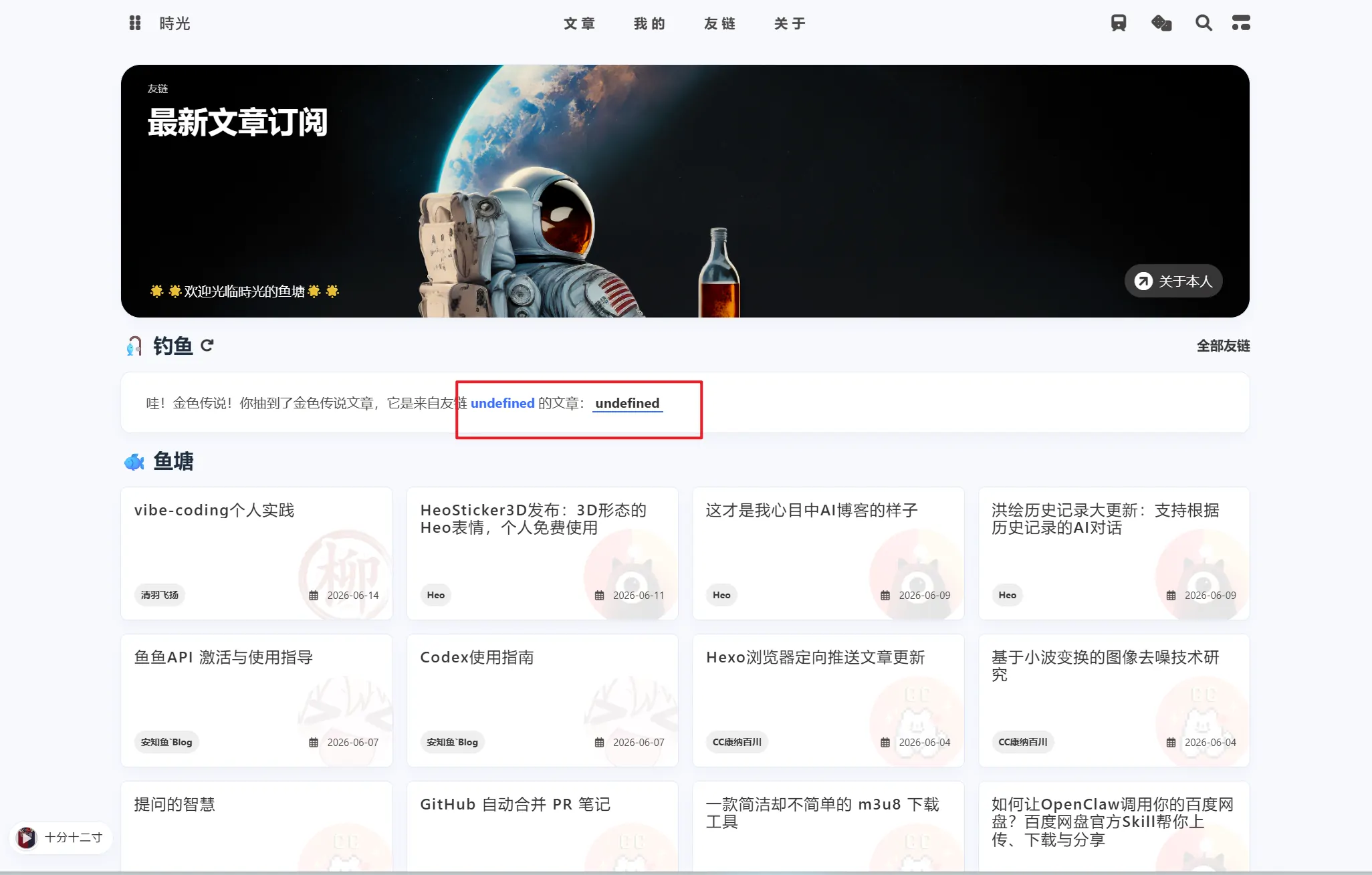The height and width of the screenshot is (875, 1372).
Task: Refresh the 钓鱼 random article icon
Action: [207, 345]
